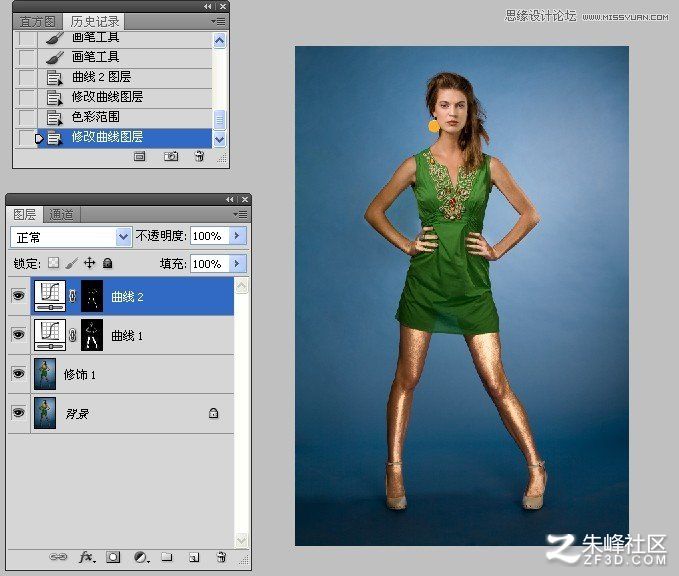
Task: Click 曲线 2 layer mask thumbnail
Action: click(92, 296)
